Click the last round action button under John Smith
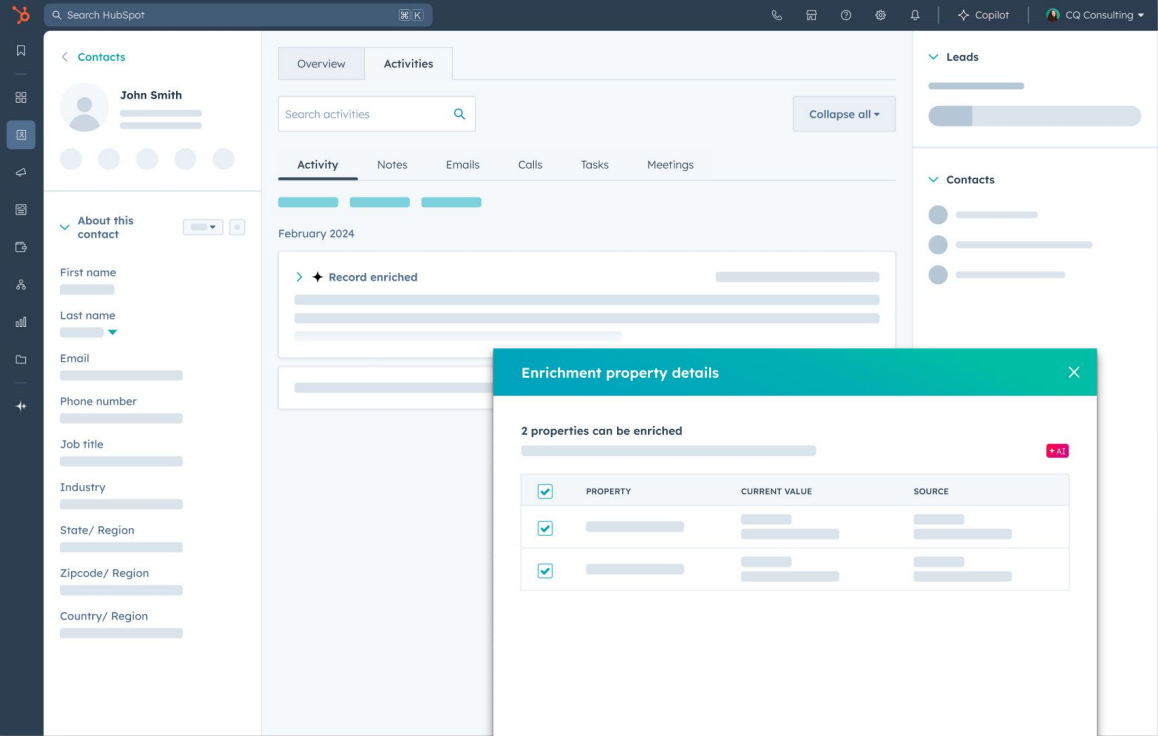The image size is (1158, 736). pos(223,159)
